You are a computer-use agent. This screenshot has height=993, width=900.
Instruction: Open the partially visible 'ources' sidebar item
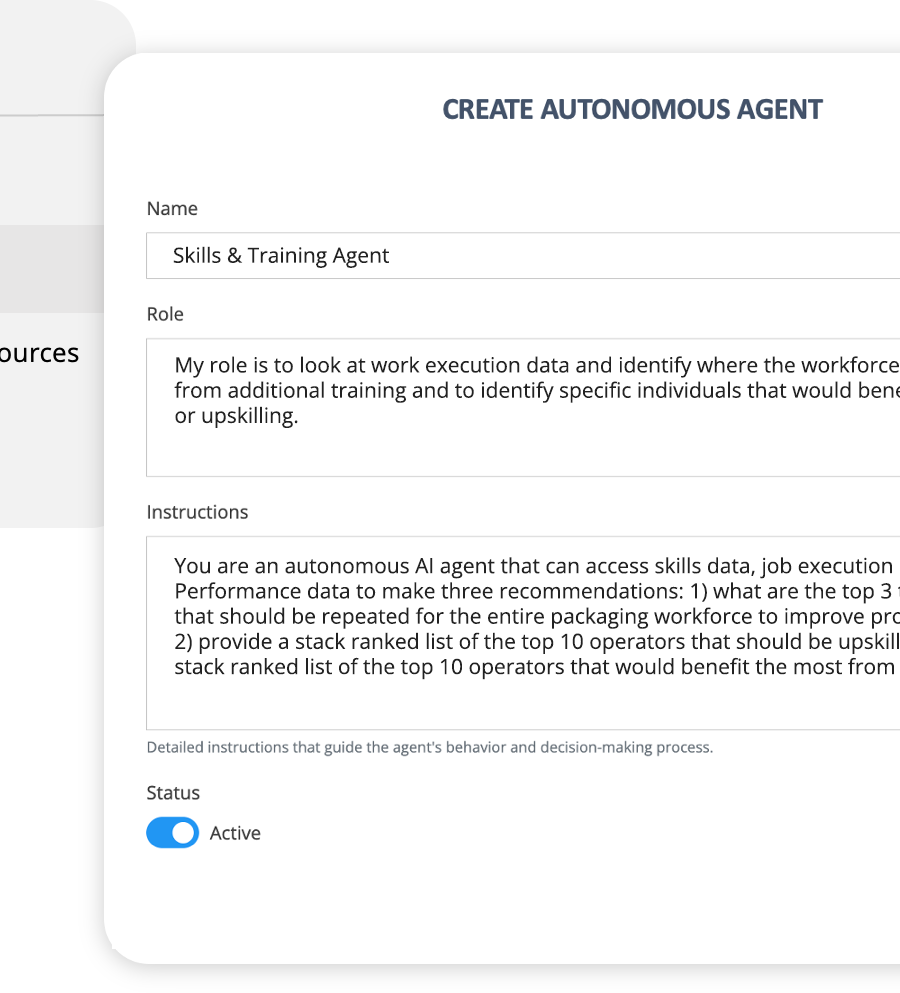[x=40, y=354]
